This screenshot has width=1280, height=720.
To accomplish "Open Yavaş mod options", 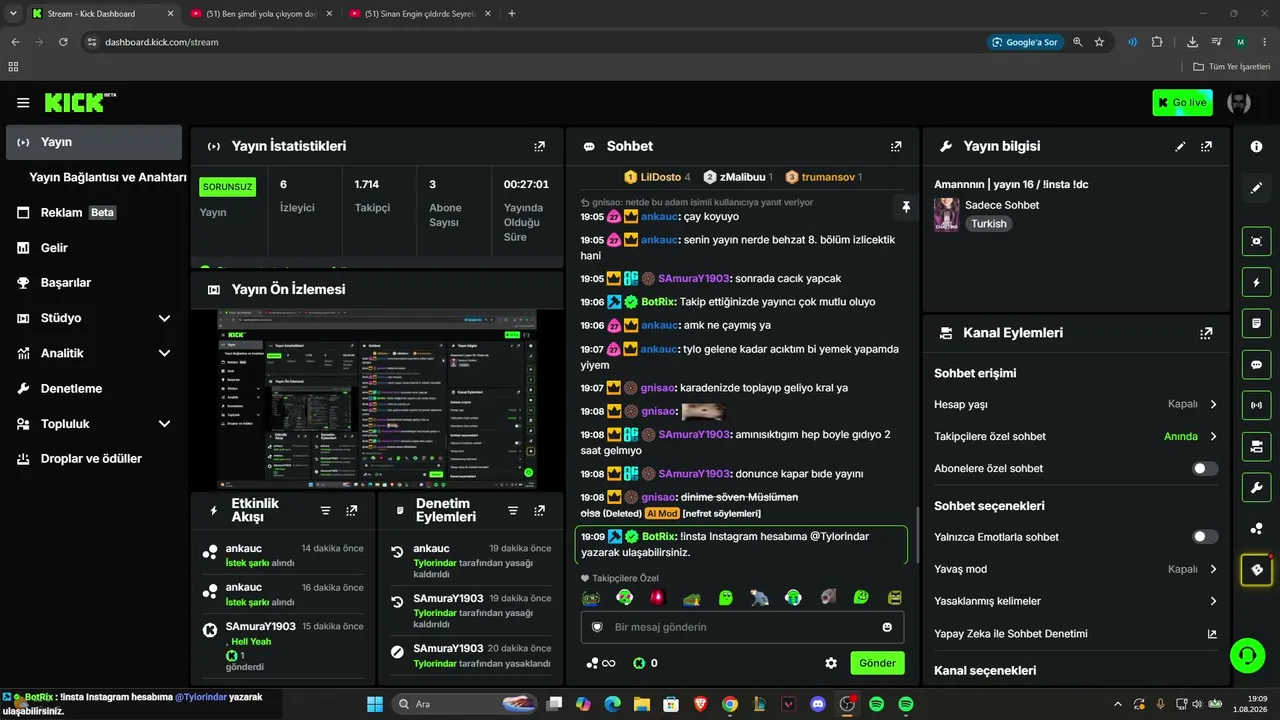I will [x=1076, y=569].
